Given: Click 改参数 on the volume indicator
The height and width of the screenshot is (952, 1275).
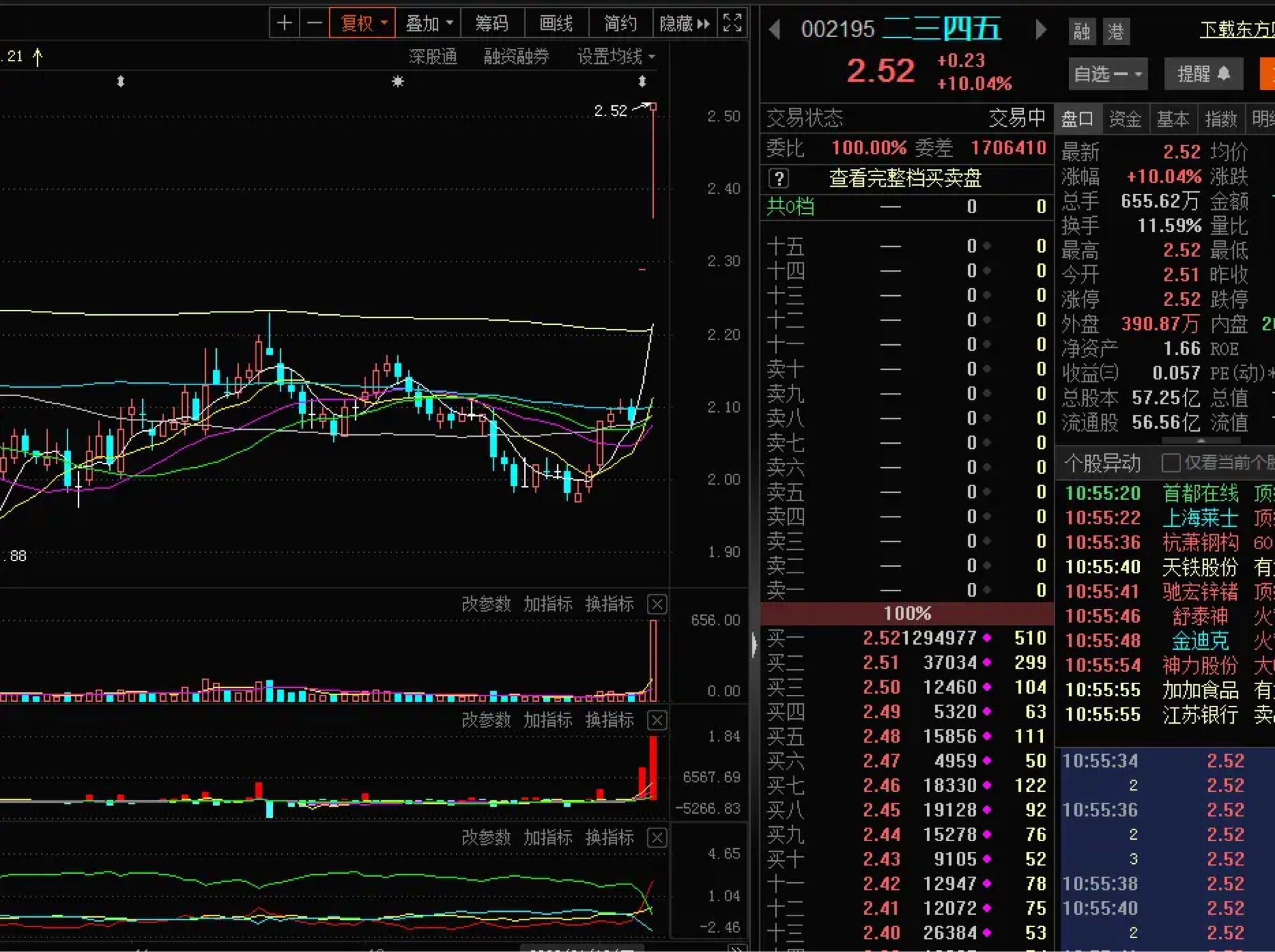Looking at the screenshot, I should point(486,604).
